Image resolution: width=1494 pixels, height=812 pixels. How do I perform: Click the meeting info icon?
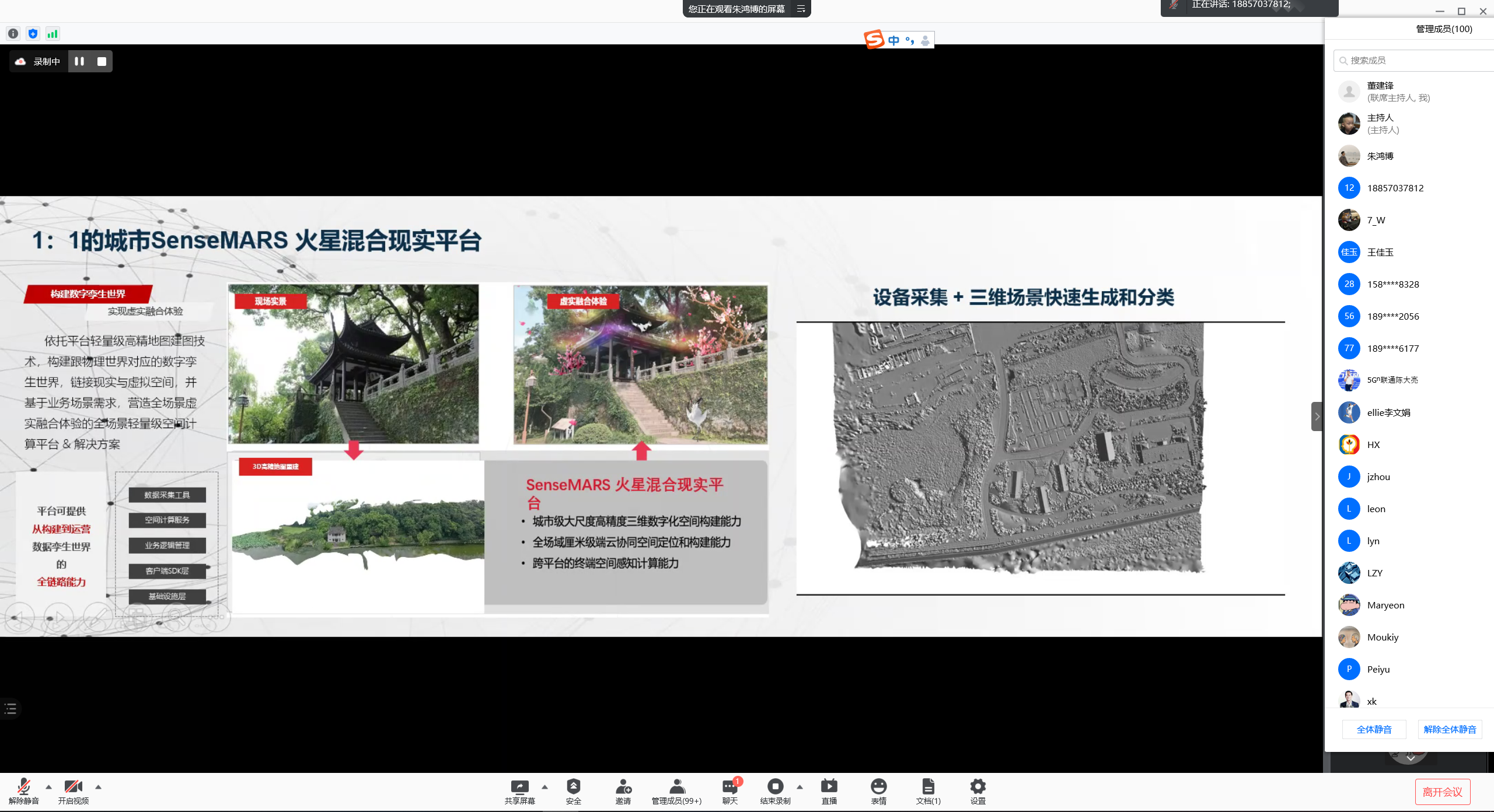tap(13, 34)
